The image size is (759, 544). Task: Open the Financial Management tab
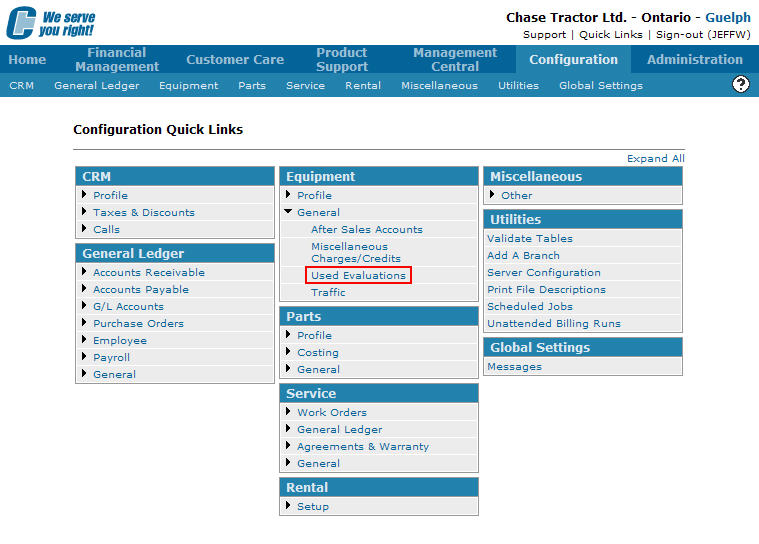(117, 60)
